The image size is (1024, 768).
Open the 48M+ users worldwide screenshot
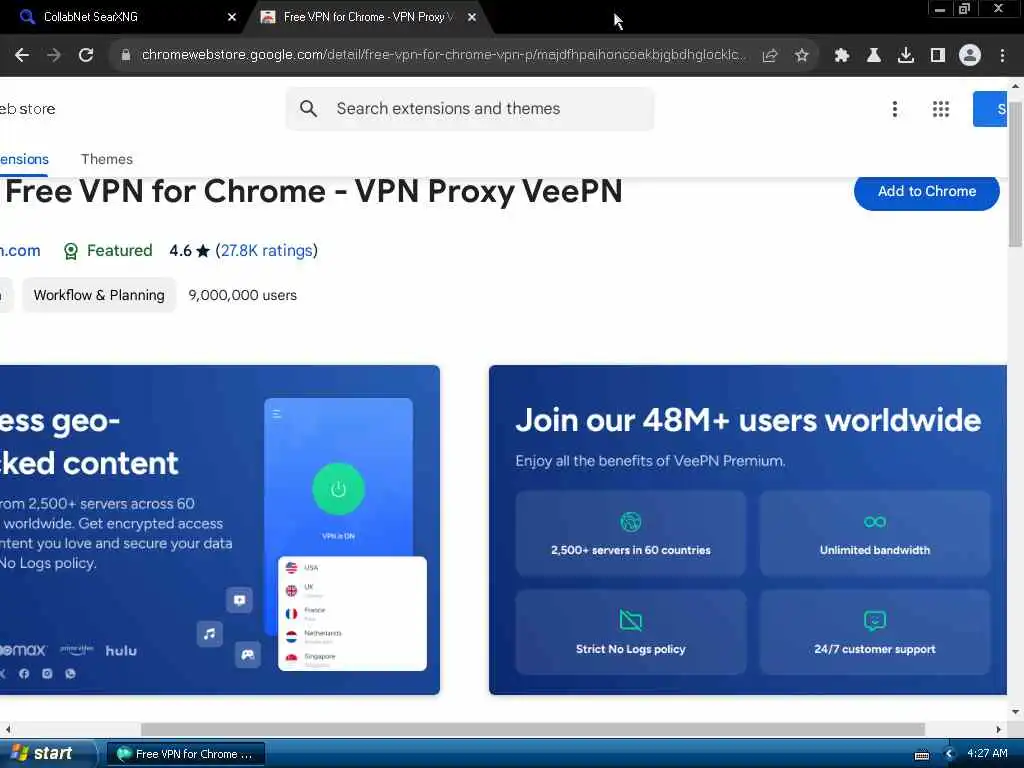point(748,530)
